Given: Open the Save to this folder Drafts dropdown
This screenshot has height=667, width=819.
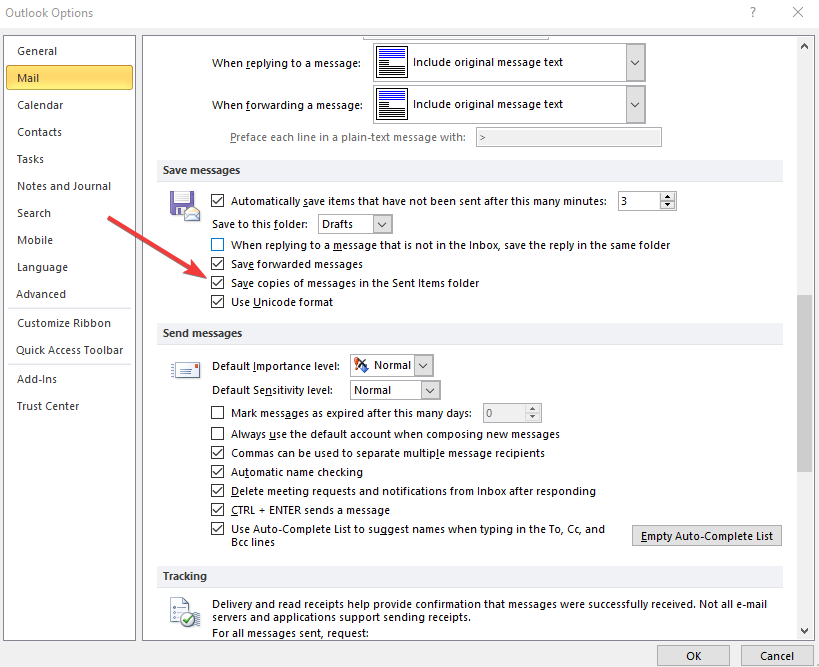Looking at the screenshot, I should tap(382, 224).
